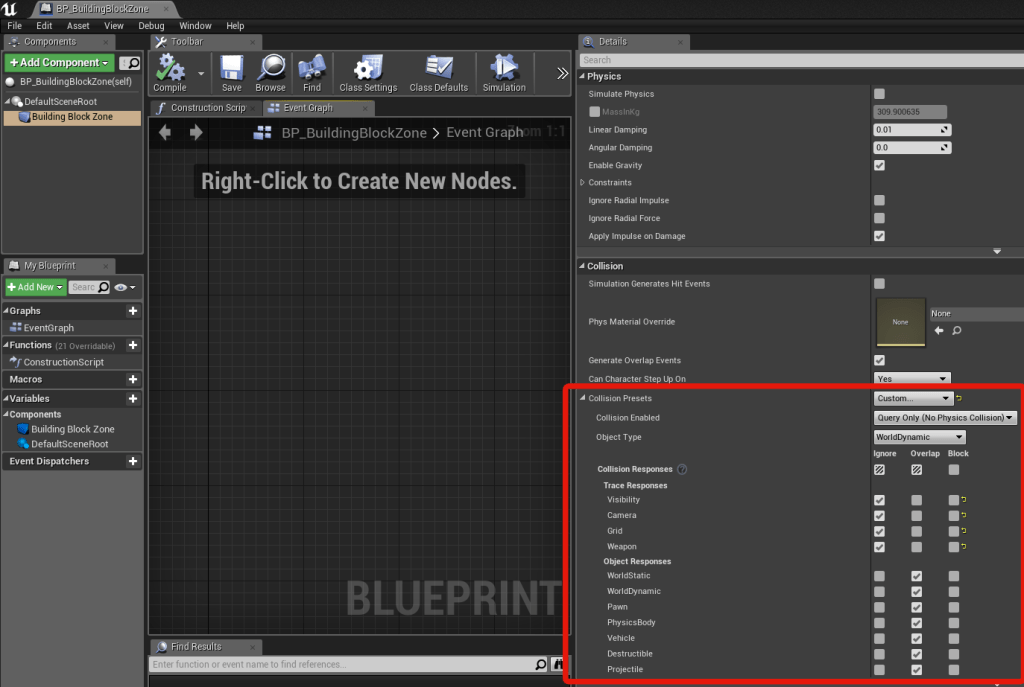This screenshot has width=1024, height=687.
Task: Click the plus icon next to Variables
Action: [133, 398]
